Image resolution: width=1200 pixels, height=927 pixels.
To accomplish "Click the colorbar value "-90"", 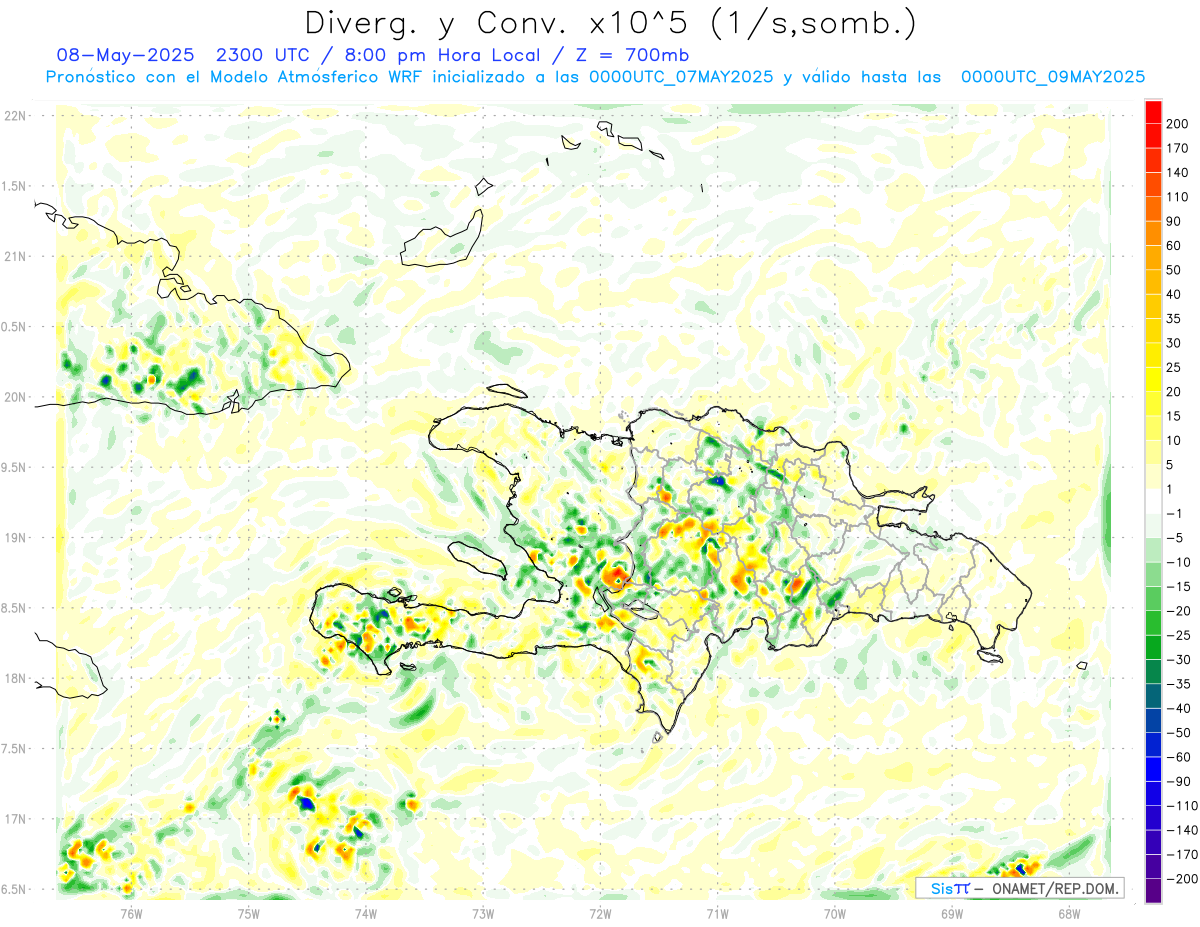I will pos(1178,781).
